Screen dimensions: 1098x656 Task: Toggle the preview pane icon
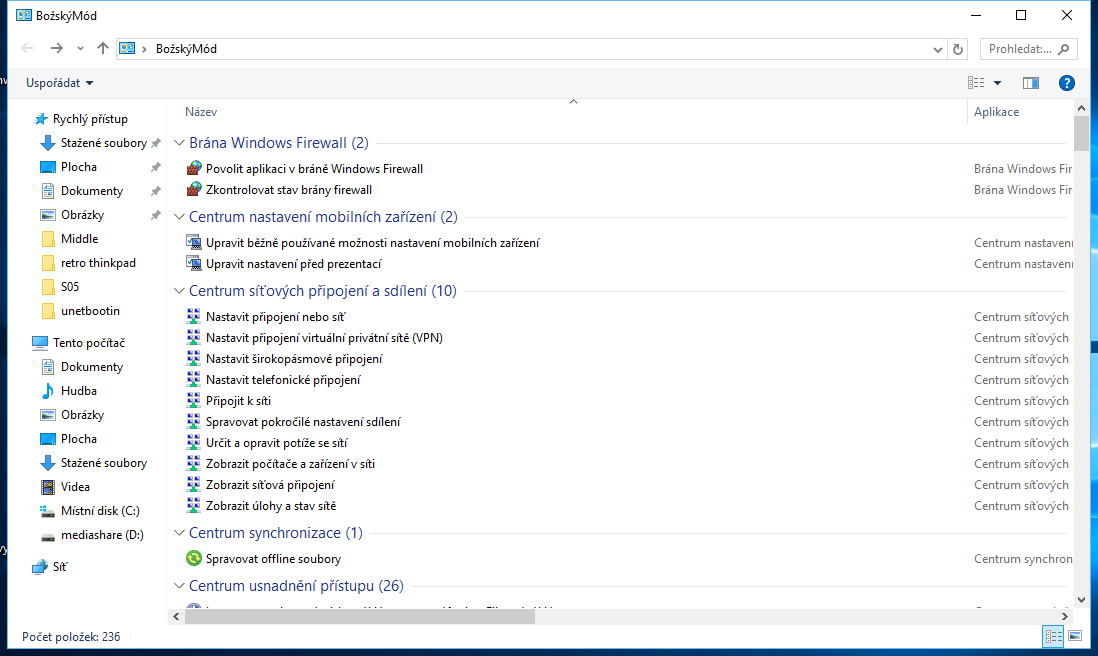pyautogui.click(x=1031, y=83)
